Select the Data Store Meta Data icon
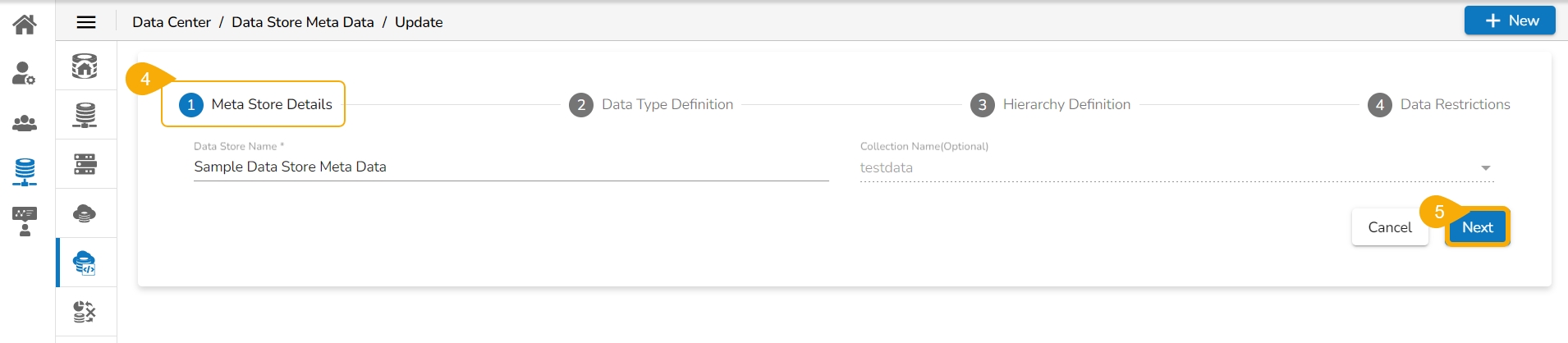The height and width of the screenshot is (343, 1568). [x=85, y=263]
